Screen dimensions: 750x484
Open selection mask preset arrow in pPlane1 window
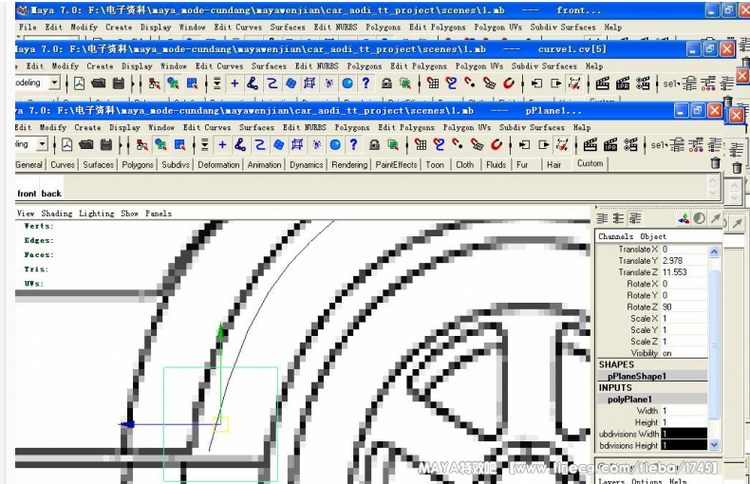pyautogui.click(x=204, y=144)
